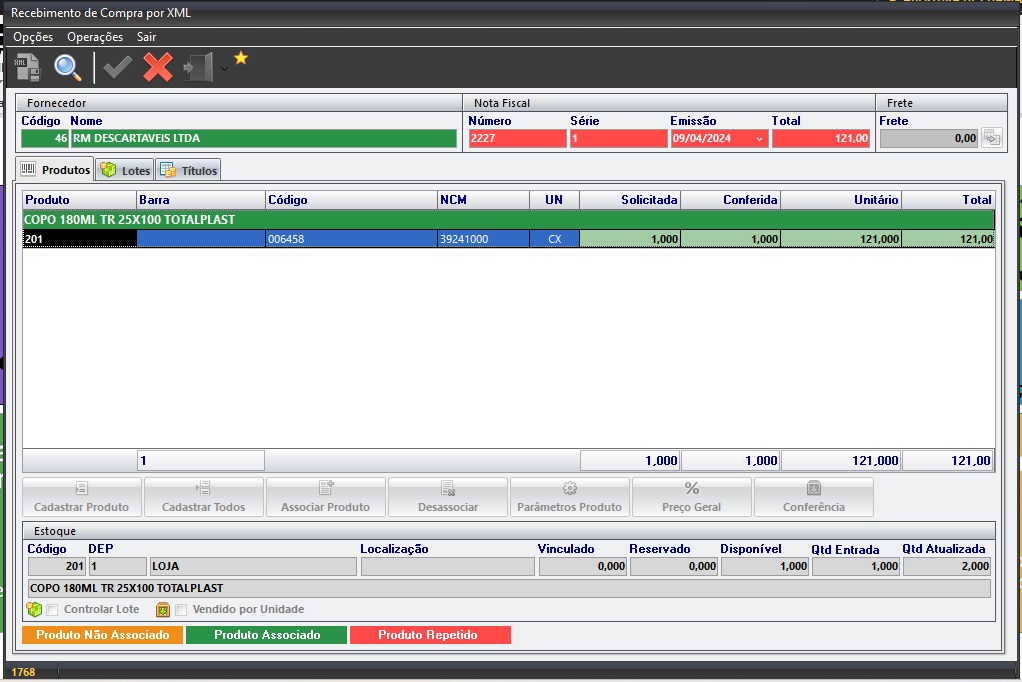1022x682 pixels.
Task: Open the magnifier search tool
Action: [68, 67]
